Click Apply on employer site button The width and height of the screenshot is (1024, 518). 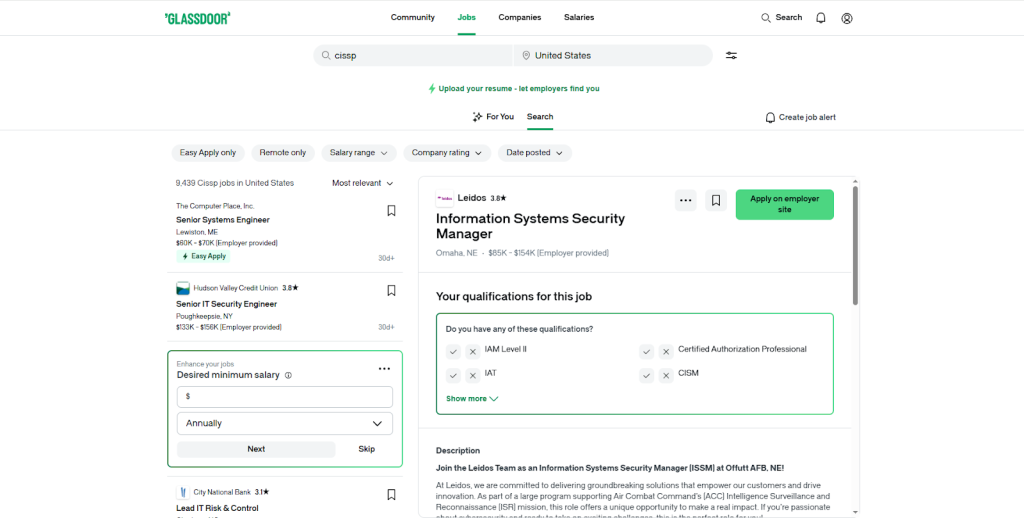(784, 204)
